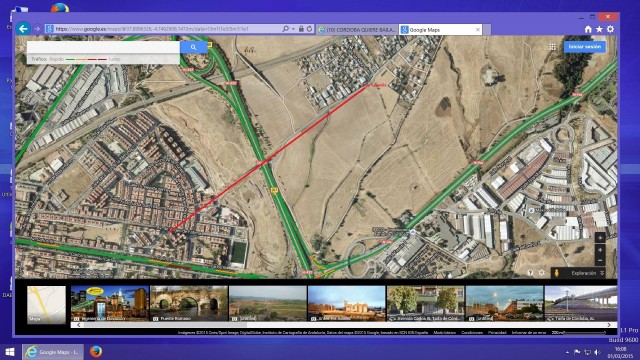Open the Puente Romano photo thumbnail
The width and height of the screenshot is (640, 360).
pyautogui.click(x=189, y=303)
